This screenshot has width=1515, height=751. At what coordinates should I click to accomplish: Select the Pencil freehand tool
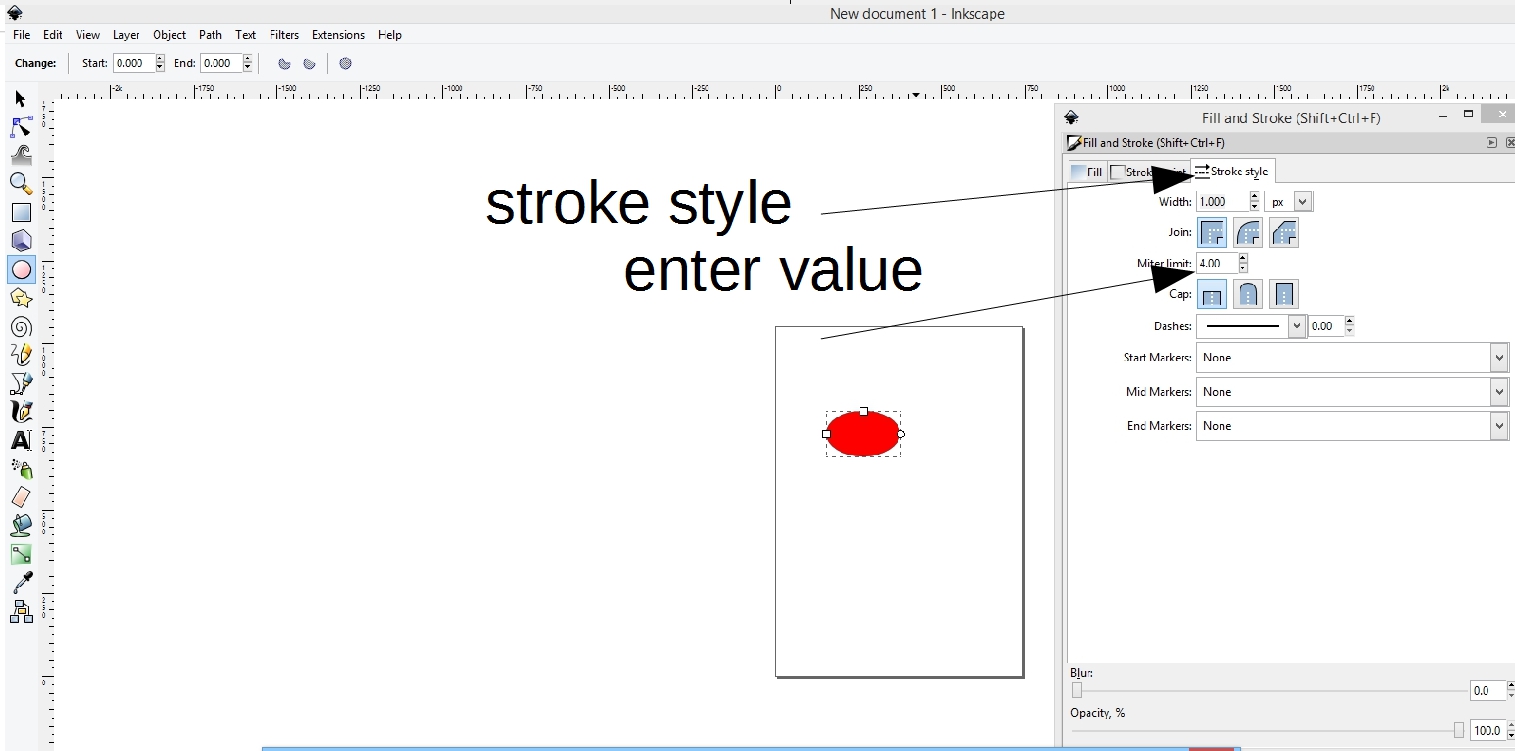point(20,354)
